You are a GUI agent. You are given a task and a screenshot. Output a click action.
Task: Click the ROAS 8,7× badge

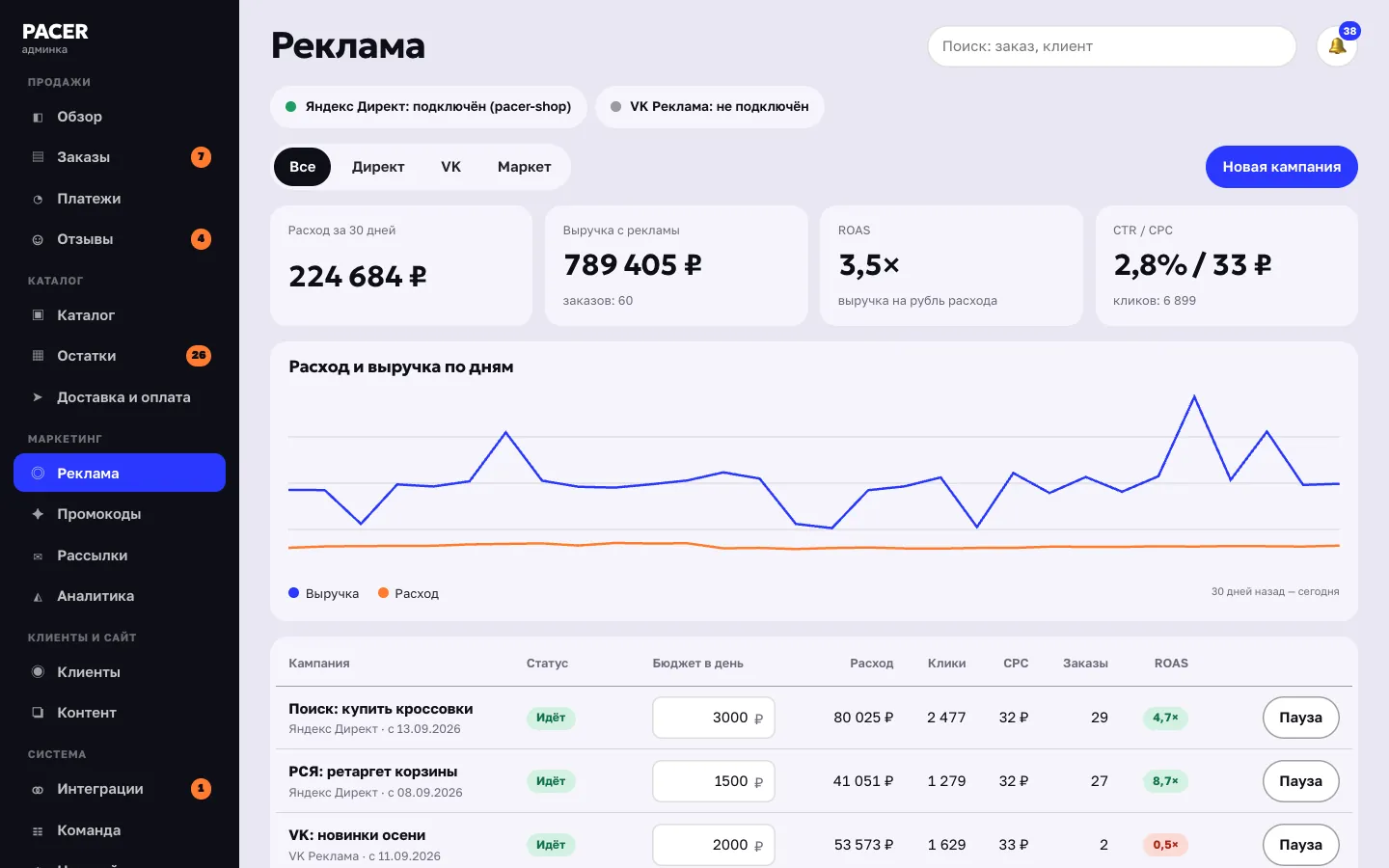coord(1165,781)
